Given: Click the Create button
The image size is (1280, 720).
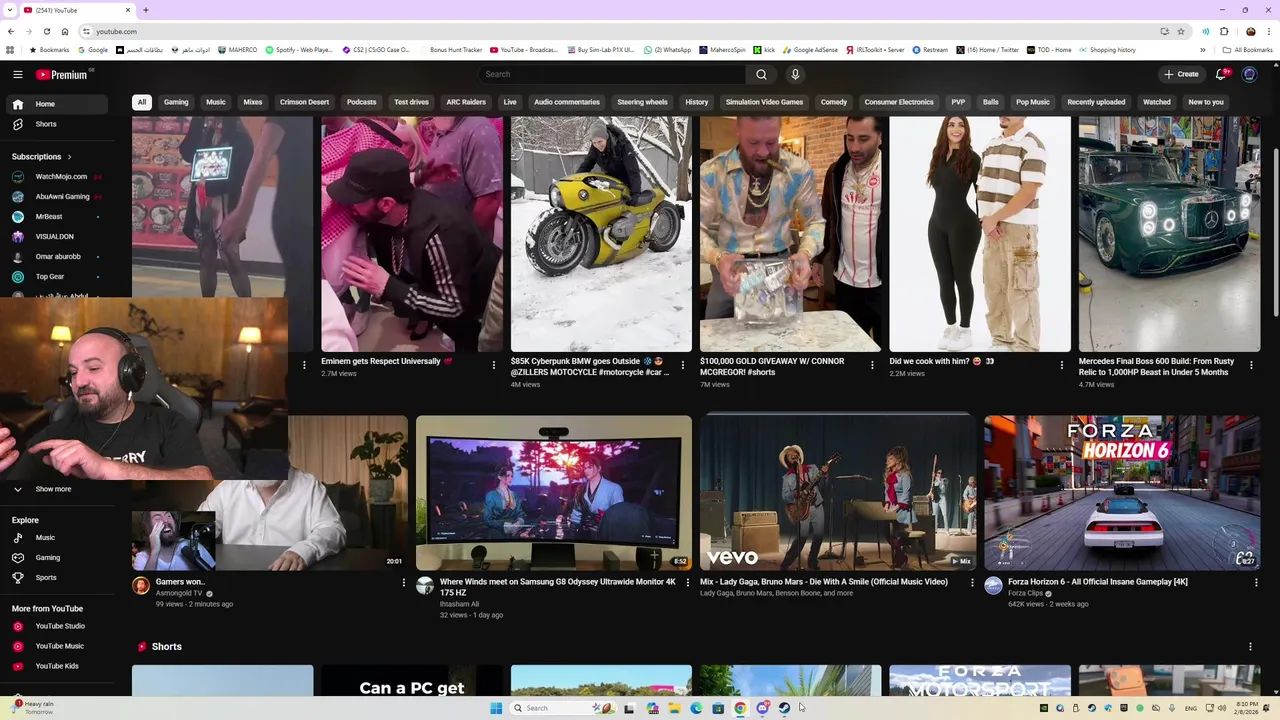Looking at the screenshot, I should [x=1181, y=74].
